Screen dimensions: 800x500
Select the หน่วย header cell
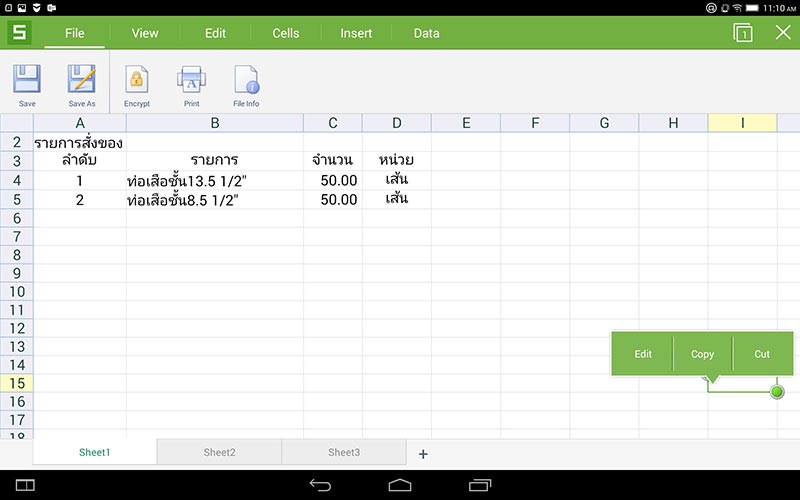coord(396,161)
